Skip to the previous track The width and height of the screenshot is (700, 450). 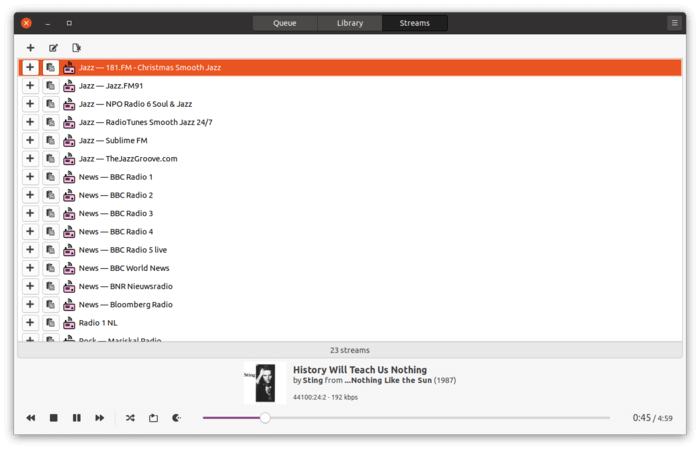pyautogui.click(x=31, y=417)
